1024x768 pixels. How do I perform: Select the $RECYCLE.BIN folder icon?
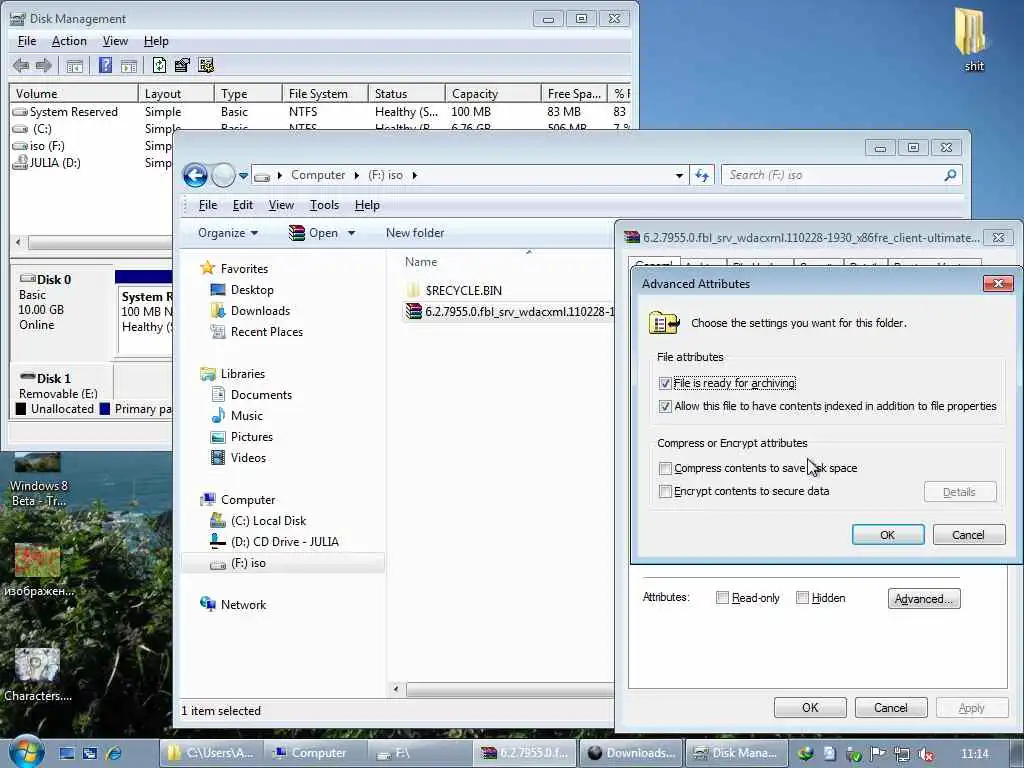(x=413, y=290)
